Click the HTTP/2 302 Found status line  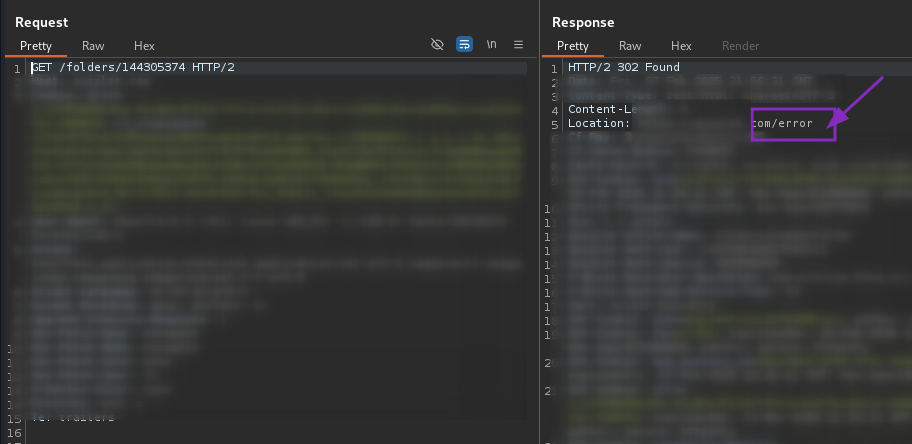(623, 68)
